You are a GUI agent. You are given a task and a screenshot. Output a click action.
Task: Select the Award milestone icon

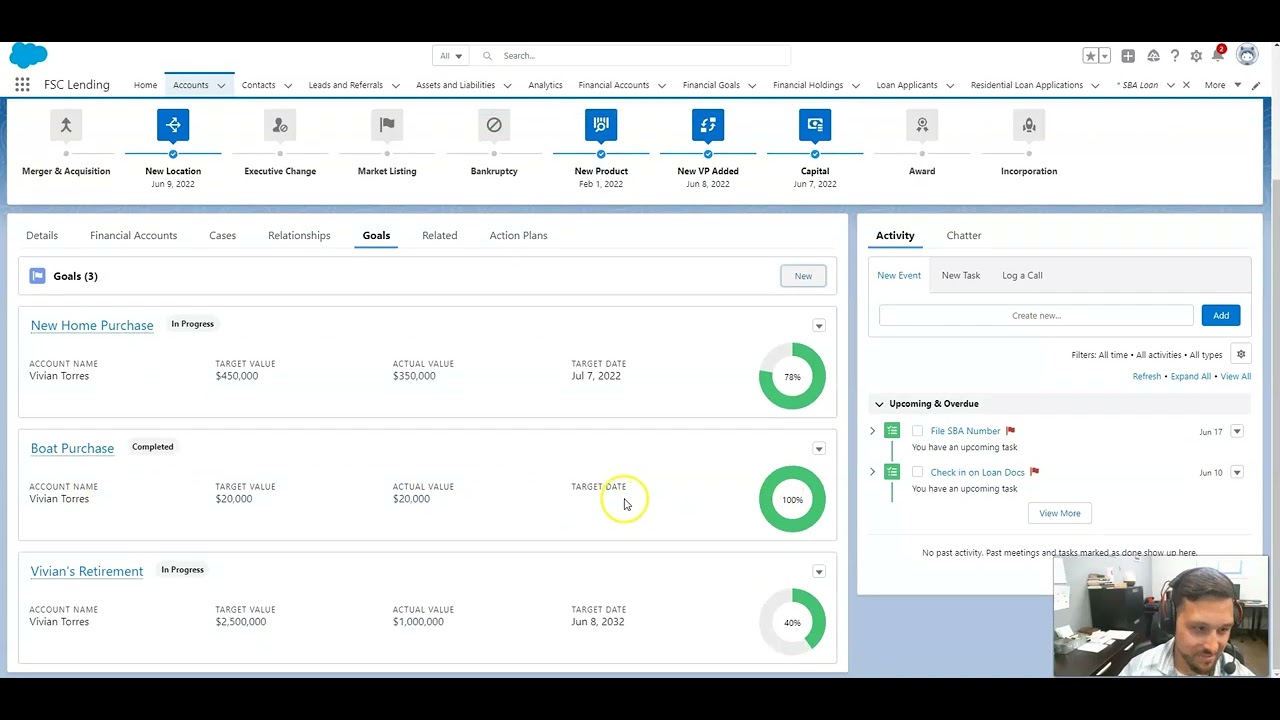(x=922, y=125)
